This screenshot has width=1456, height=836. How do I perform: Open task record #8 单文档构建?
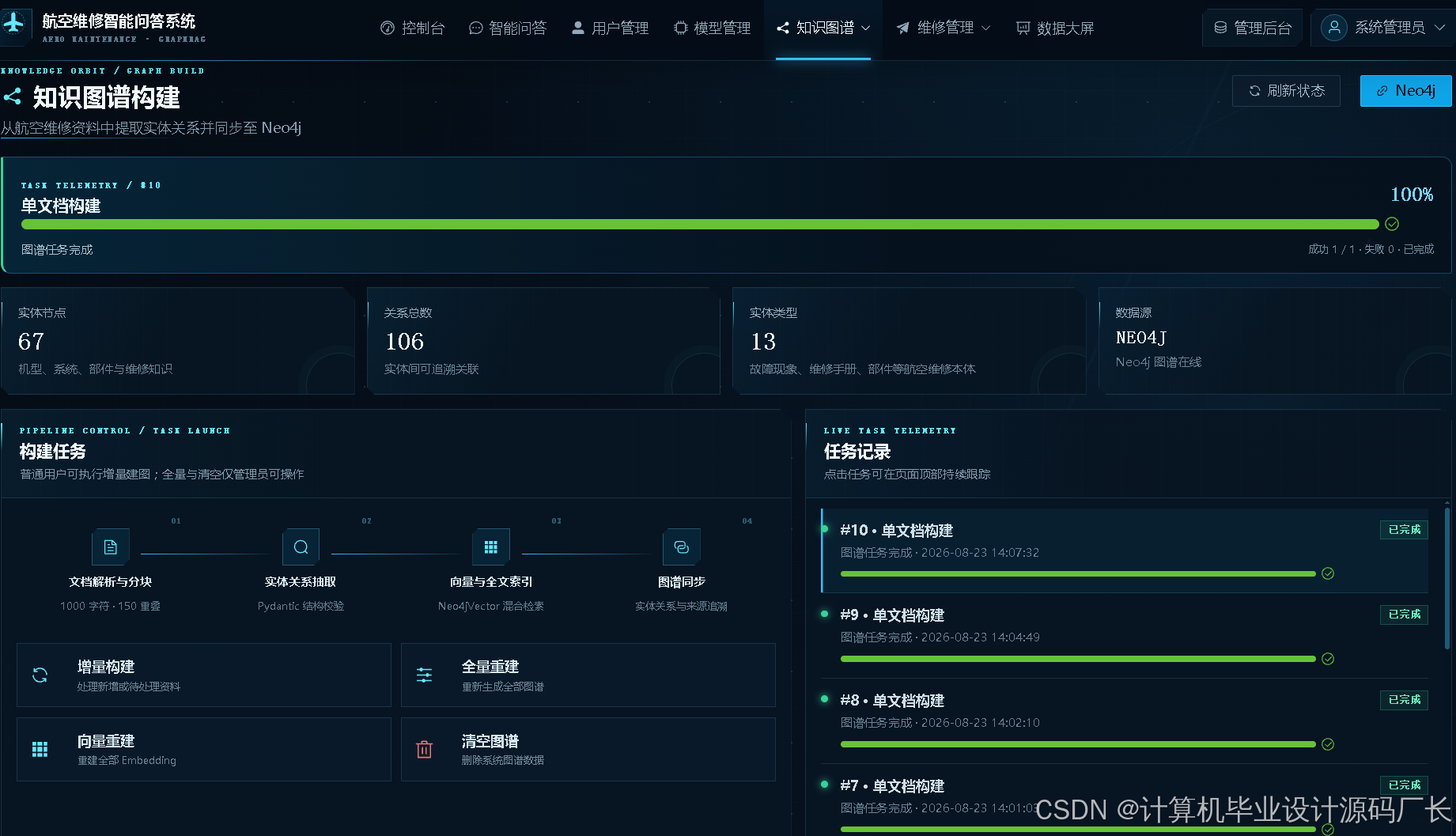(1125, 721)
